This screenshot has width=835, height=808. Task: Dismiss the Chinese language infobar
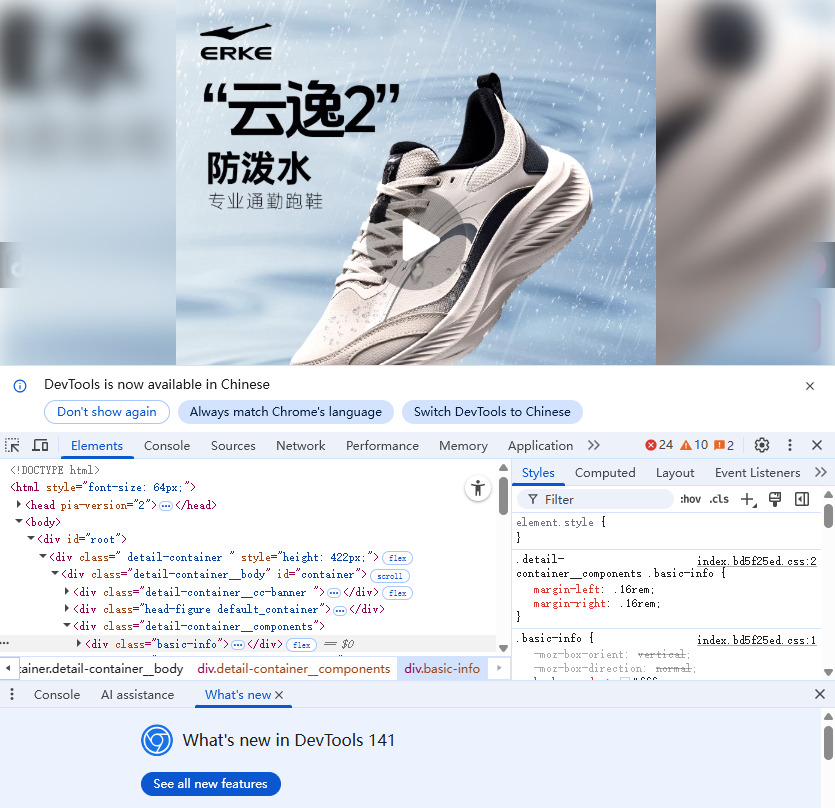pyautogui.click(x=810, y=386)
